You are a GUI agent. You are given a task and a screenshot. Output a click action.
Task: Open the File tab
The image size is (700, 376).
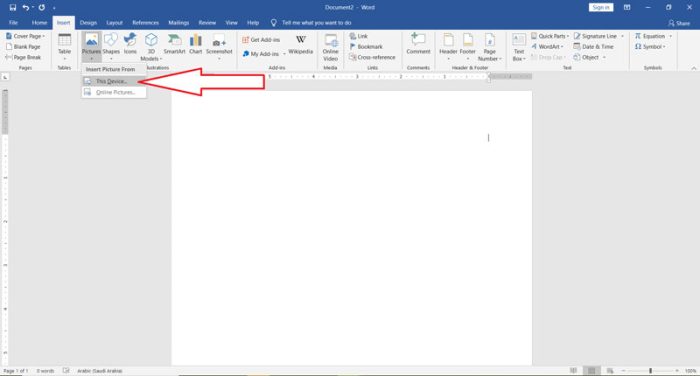(13, 22)
